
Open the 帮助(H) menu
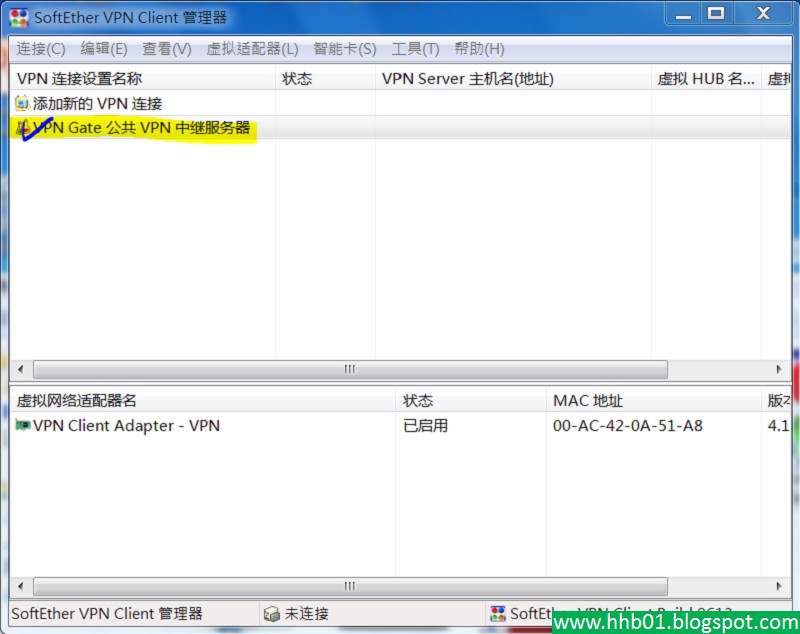tap(479, 49)
